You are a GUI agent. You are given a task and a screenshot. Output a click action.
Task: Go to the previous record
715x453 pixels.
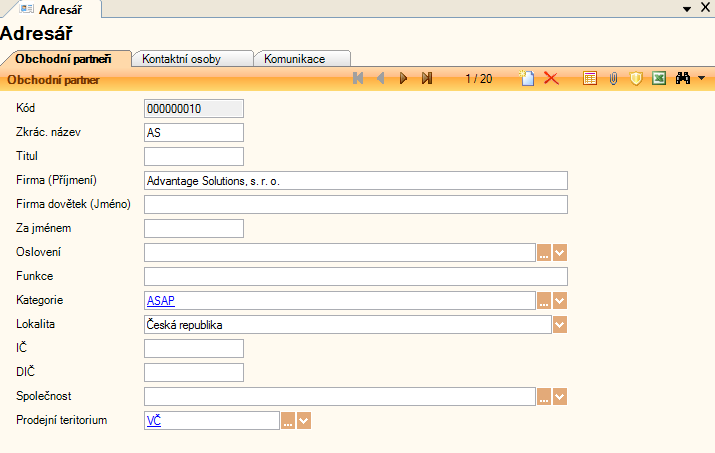point(381,79)
